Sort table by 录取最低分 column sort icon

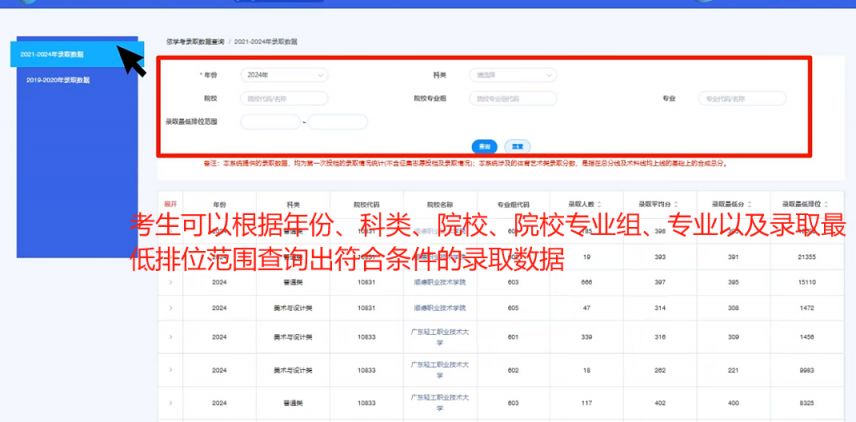point(750,204)
